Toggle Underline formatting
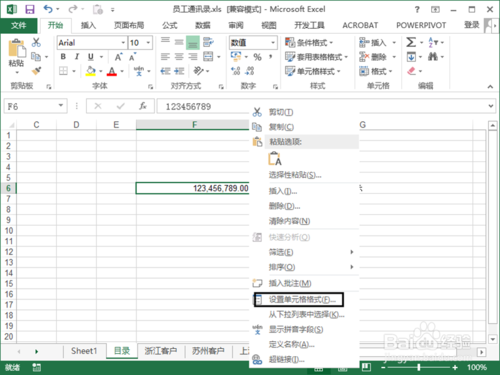This screenshot has width=500, height=375. pyautogui.click(x=91, y=57)
